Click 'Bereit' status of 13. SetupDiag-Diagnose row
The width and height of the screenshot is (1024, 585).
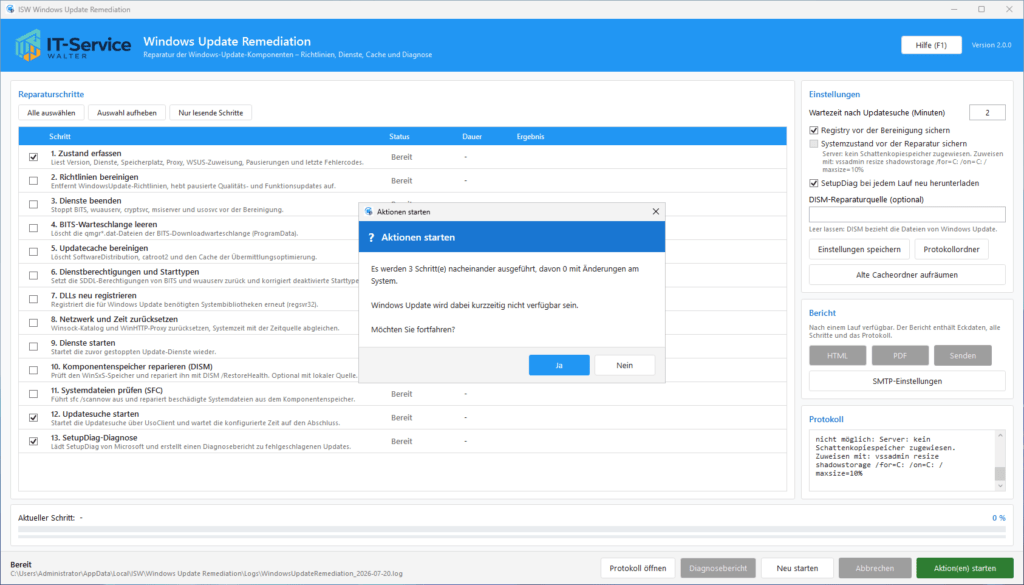(x=402, y=441)
